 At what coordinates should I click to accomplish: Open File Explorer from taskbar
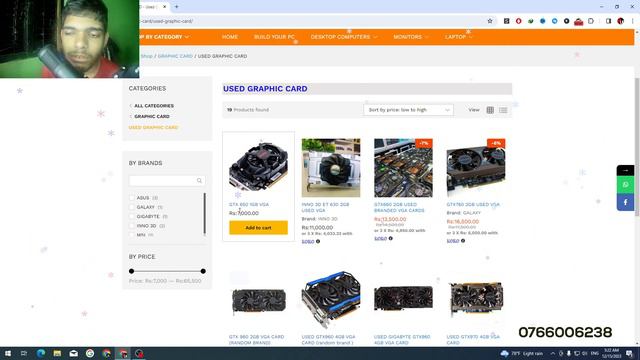(x=57, y=353)
